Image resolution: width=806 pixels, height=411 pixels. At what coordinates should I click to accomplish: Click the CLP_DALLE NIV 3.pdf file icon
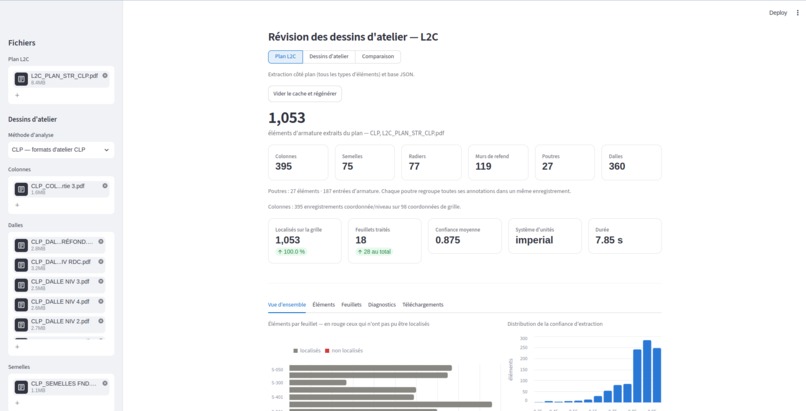tap(21, 285)
